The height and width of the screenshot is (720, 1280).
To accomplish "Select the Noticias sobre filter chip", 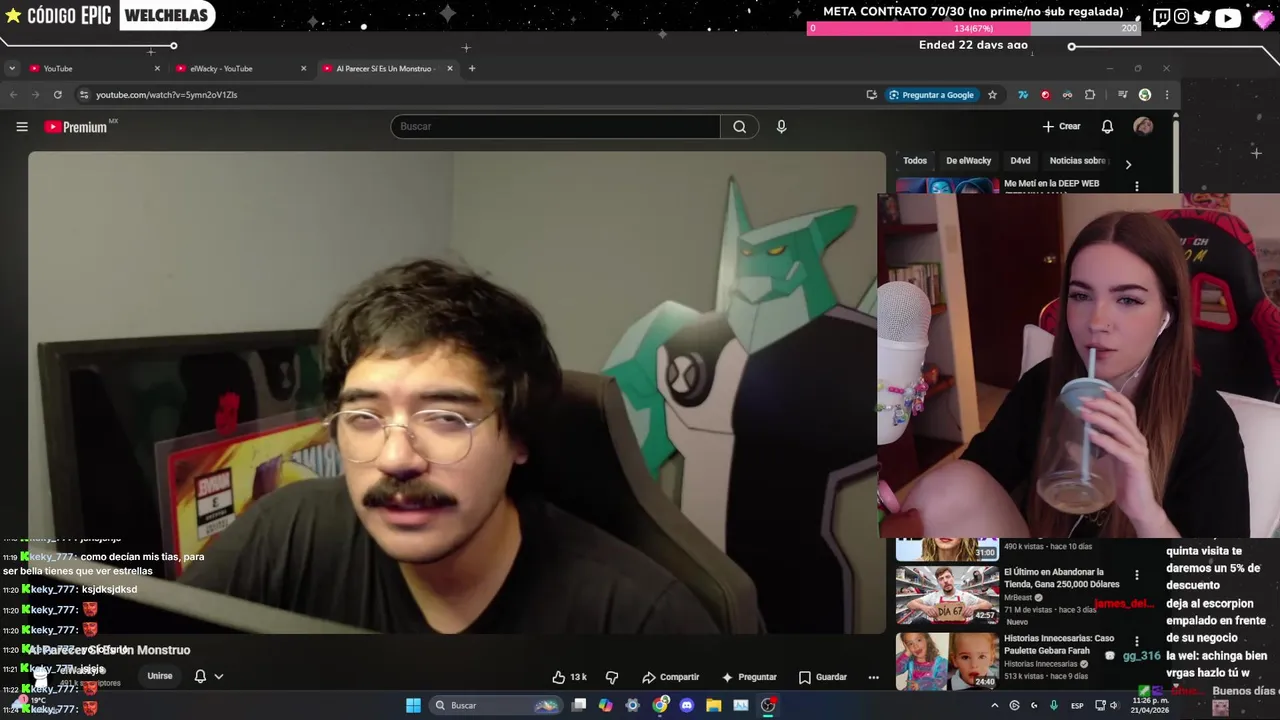I will pos(1077,161).
